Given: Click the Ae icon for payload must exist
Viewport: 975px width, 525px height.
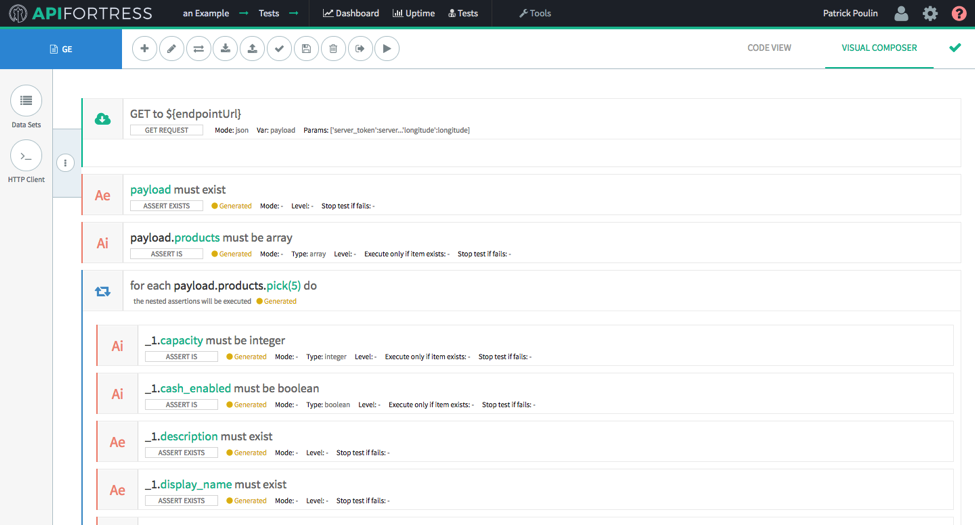Looking at the screenshot, I should pos(103,195).
